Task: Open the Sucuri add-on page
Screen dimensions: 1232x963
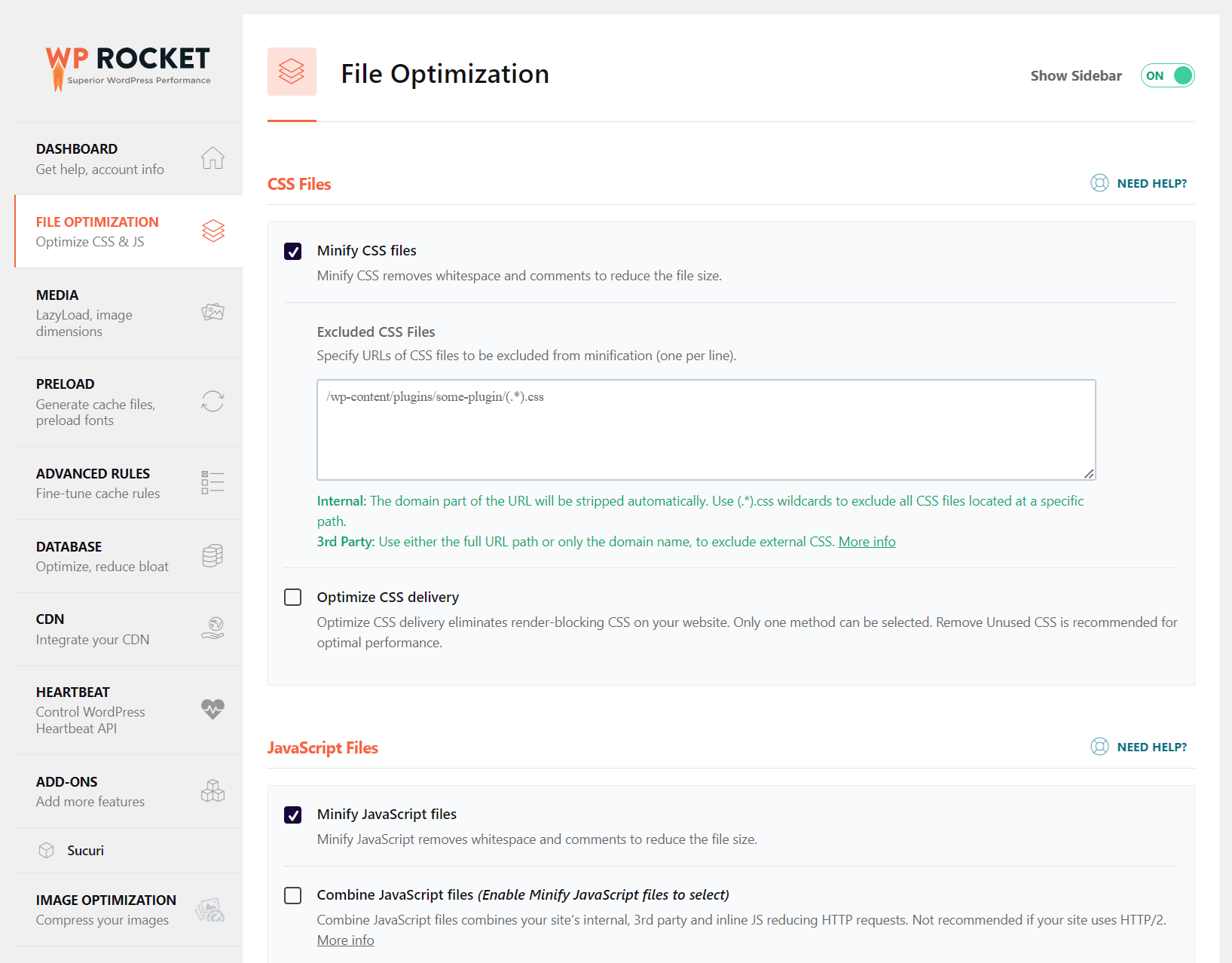Action: pos(85,850)
